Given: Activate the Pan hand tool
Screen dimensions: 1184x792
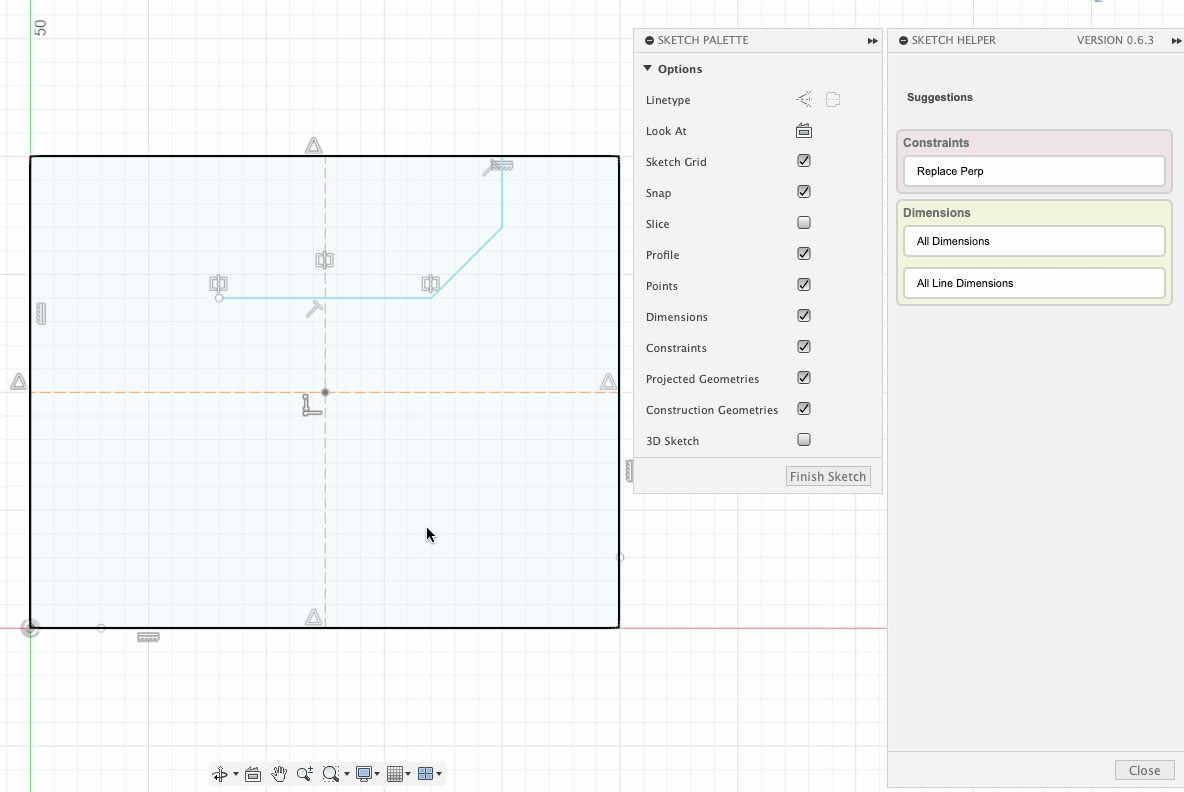Looking at the screenshot, I should click(x=279, y=774).
